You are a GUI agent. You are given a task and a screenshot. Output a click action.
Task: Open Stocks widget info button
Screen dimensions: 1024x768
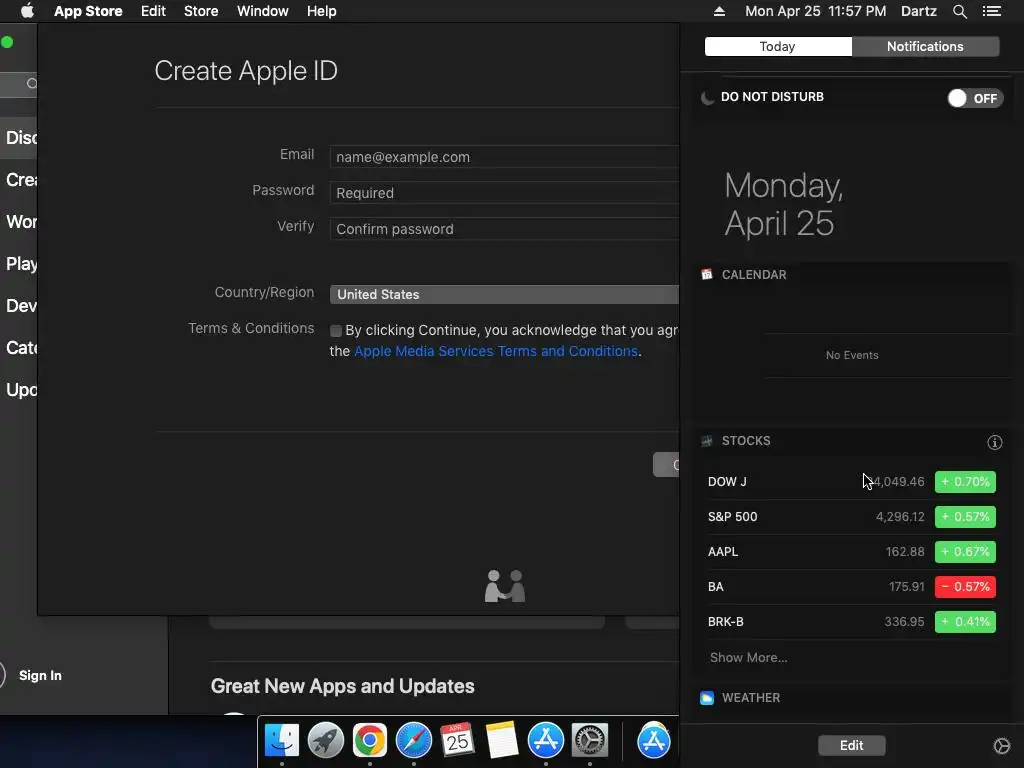[x=995, y=442]
